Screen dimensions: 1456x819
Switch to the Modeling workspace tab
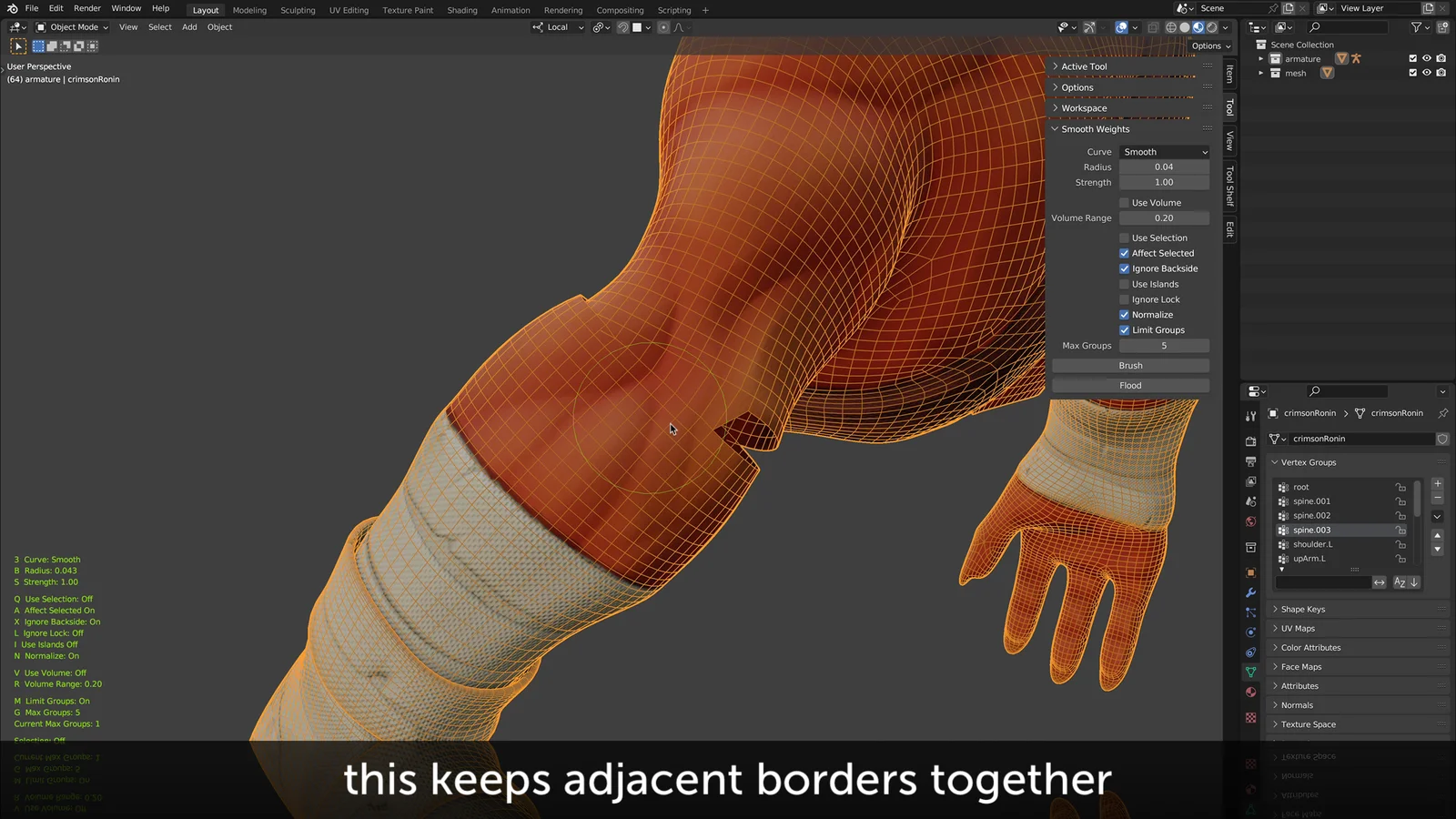coord(249,10)
